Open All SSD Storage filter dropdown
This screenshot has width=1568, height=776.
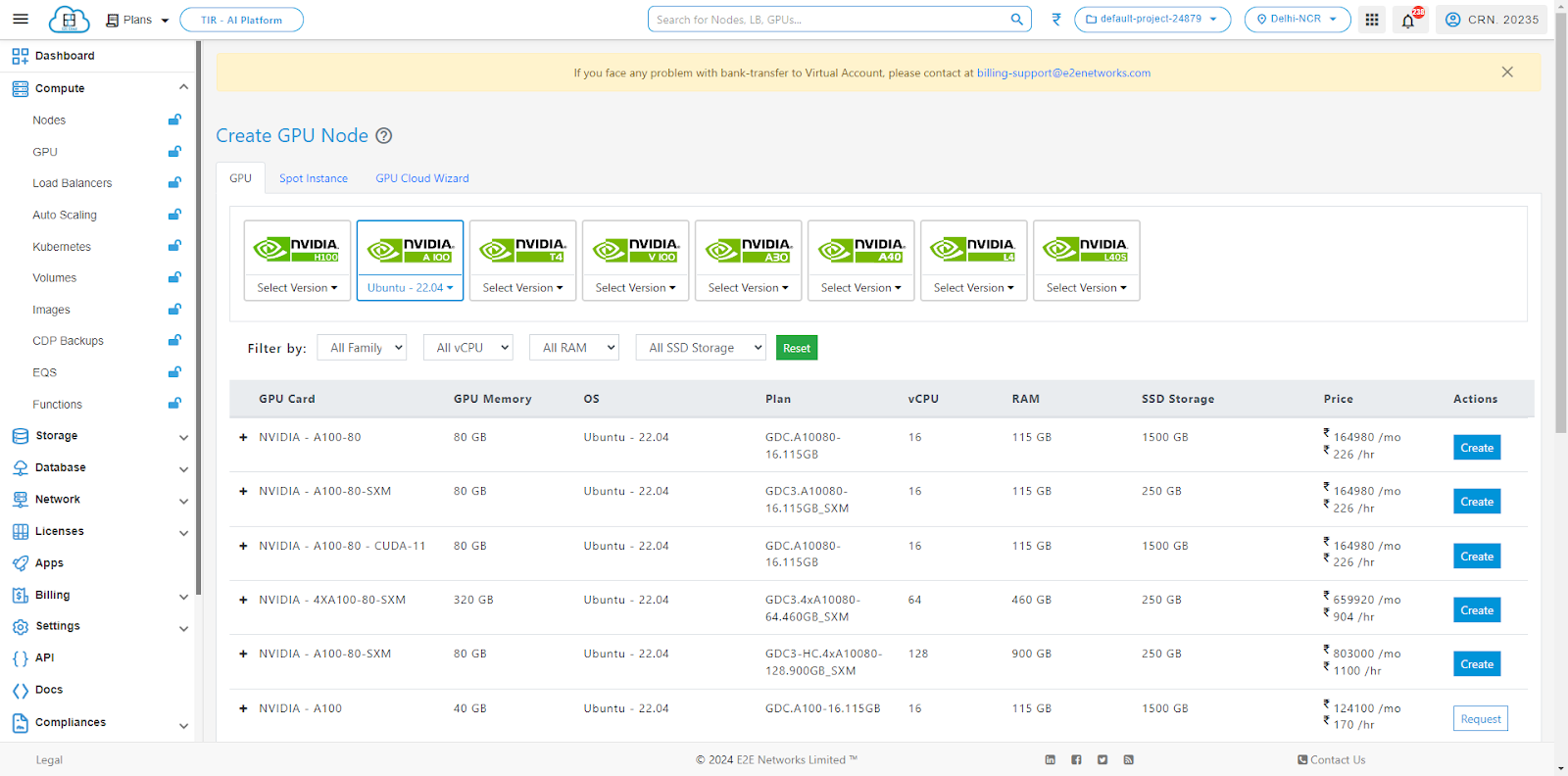point(701,348)
